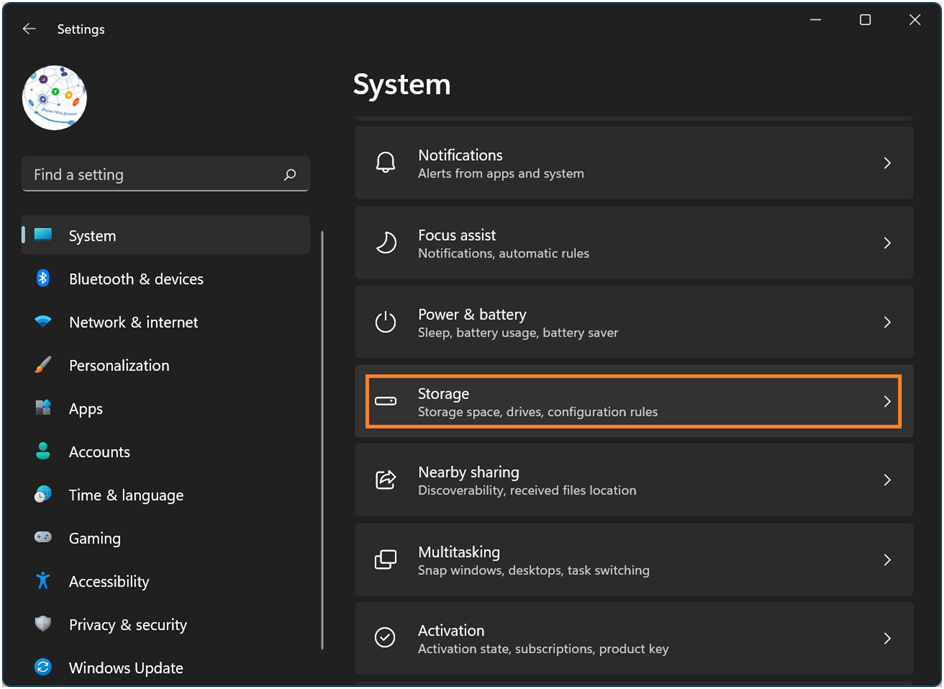Viewport: 944px width, 689px height.
Task: Click the Notifications bell icon
Action: pyautogui.click(x=385, y=163)
